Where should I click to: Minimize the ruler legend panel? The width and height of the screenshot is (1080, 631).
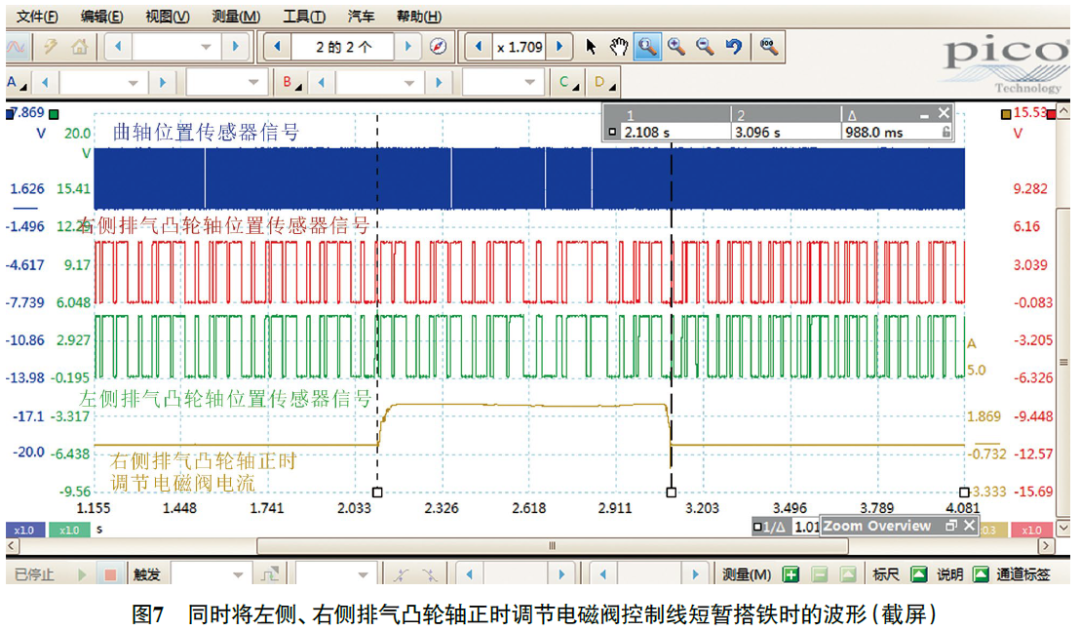click(924, 114)
